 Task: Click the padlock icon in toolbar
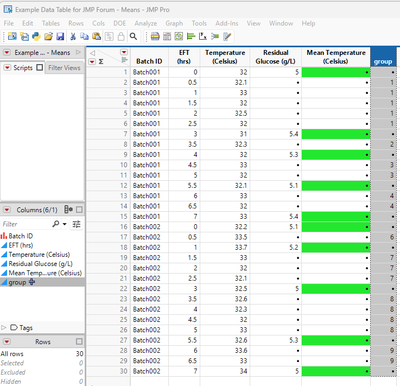click(121, 36)
